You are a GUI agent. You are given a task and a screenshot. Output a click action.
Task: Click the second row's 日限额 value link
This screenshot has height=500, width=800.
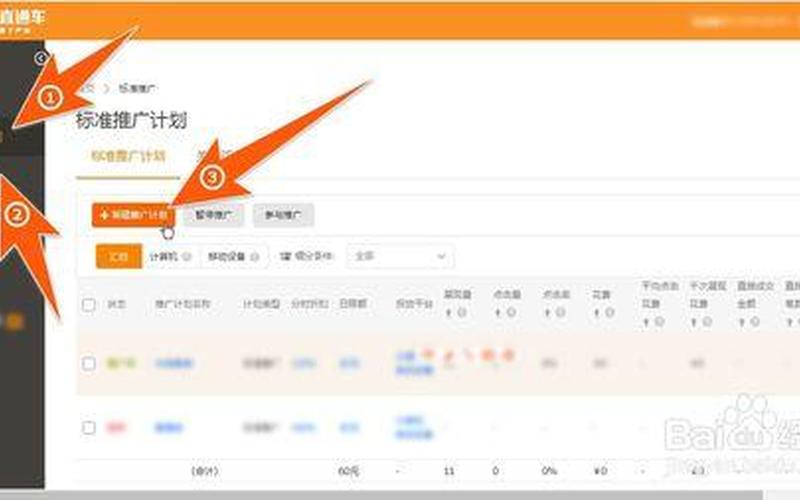pos(349,428)
